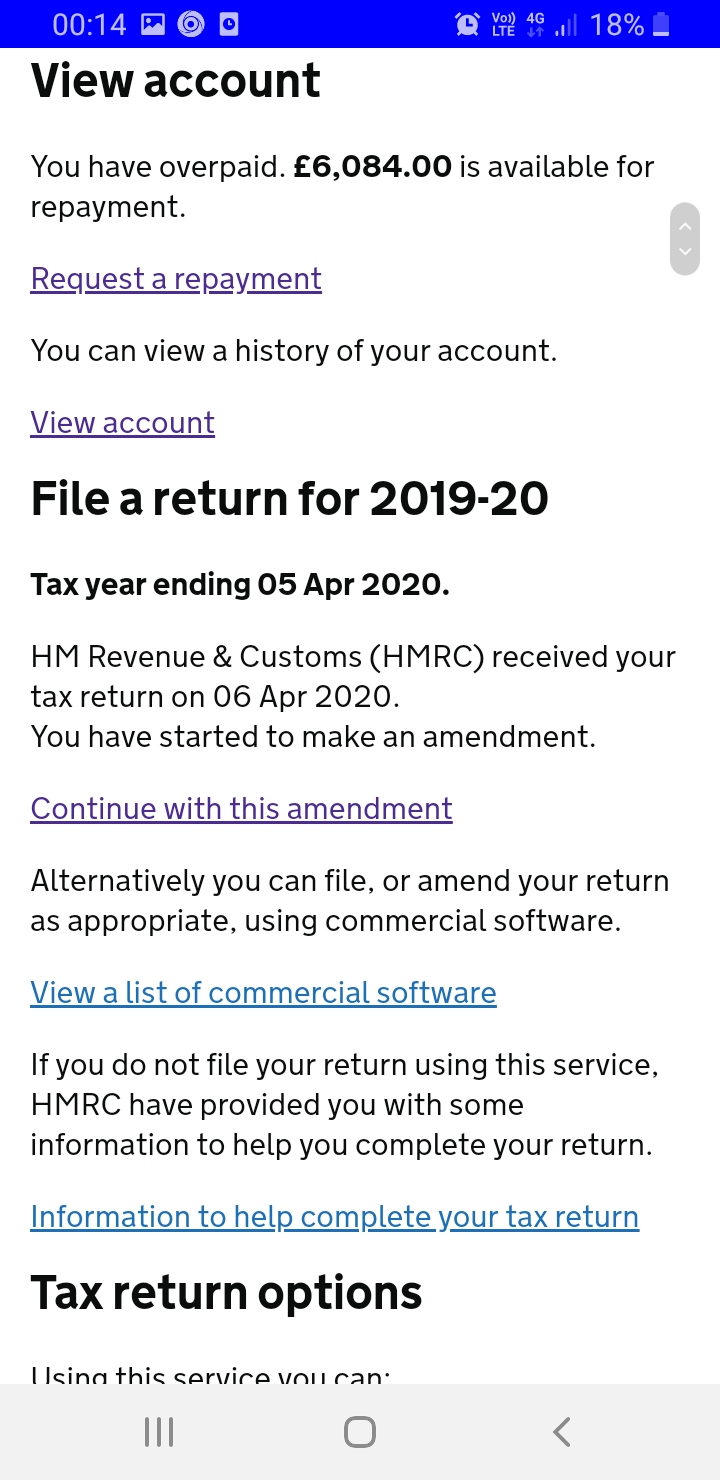Screen dimensions: 720x1480
Task: Tap the 4G data indicator icon
Action: click(535, 24)
